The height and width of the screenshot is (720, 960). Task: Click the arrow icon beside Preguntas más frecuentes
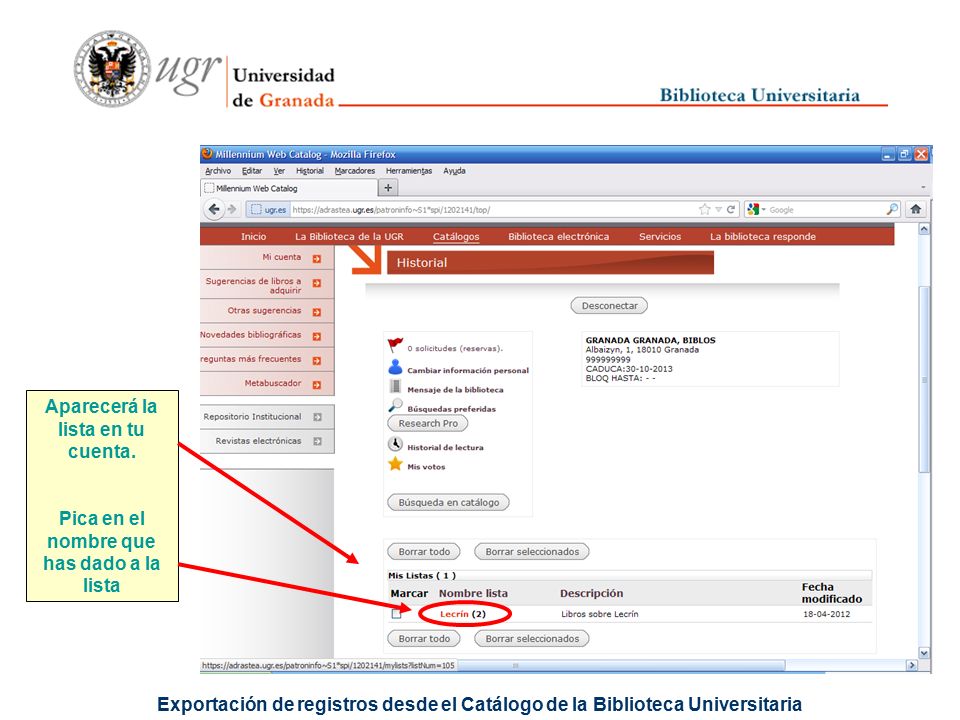pyautogui.click(x=317, y=361)
